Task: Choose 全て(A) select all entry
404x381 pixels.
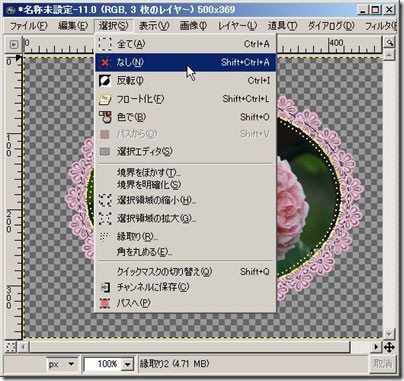Action: 186,44
